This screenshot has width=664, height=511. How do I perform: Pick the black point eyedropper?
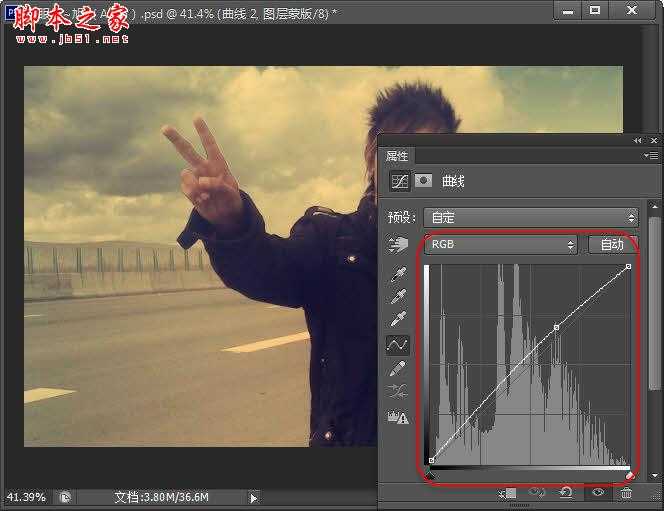pyautogui.click(x=398, y=273)
